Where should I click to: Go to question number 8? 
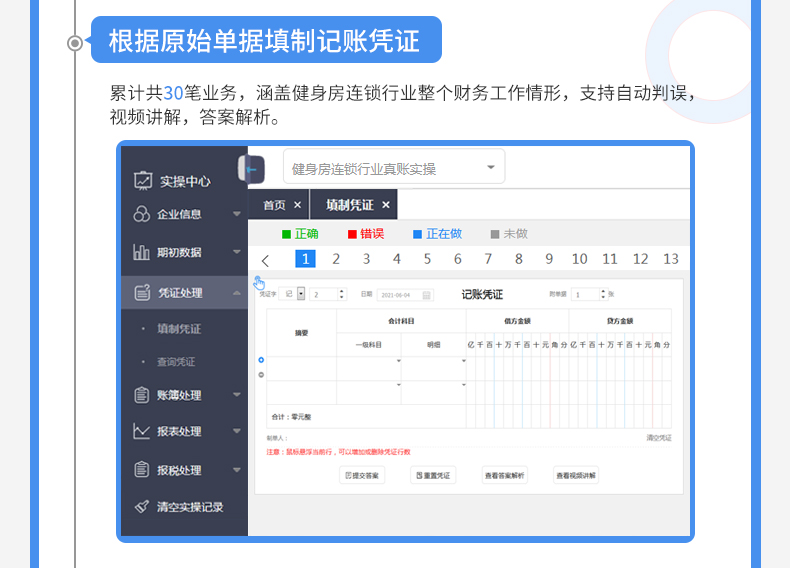click(518, 259)
